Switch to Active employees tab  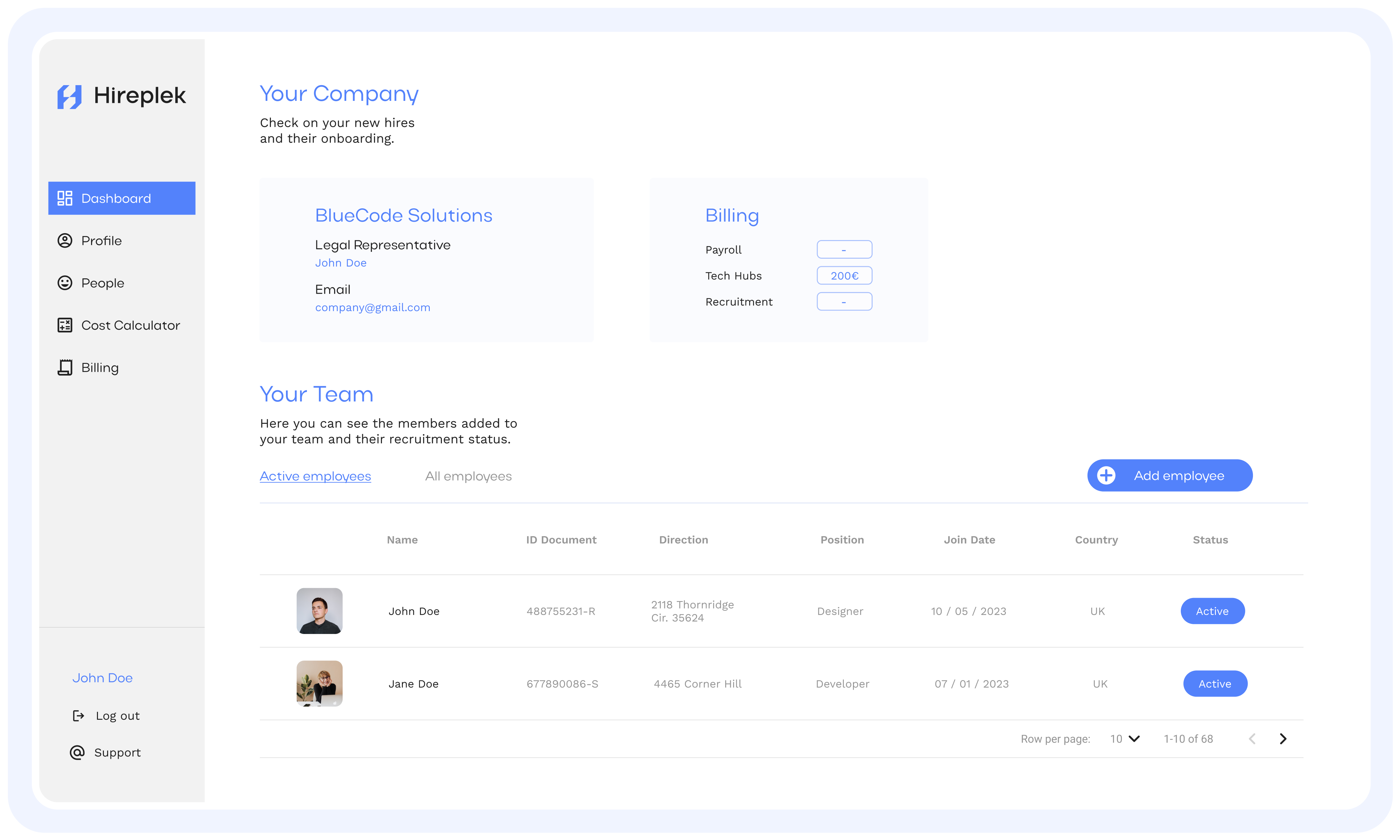point(315,476)
